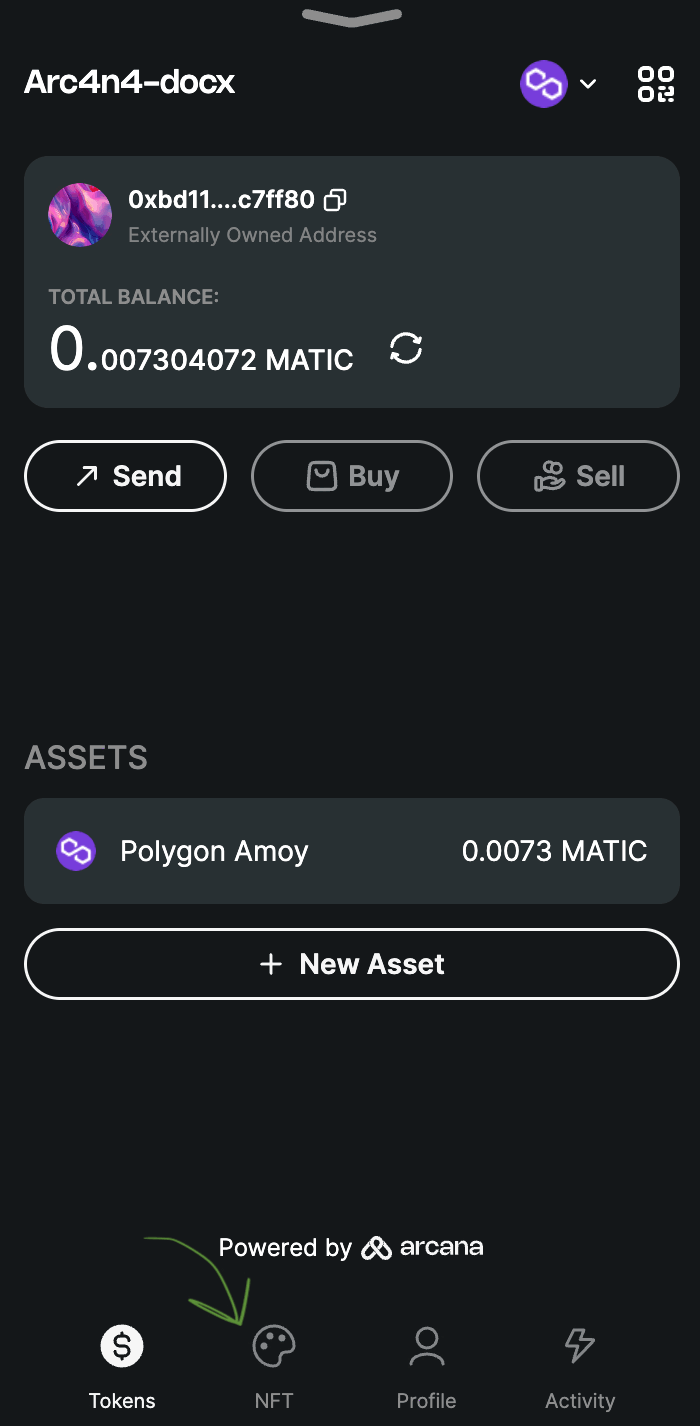Expand the network selector chevron
This screenshot has width=700, height=1426.
588,84
